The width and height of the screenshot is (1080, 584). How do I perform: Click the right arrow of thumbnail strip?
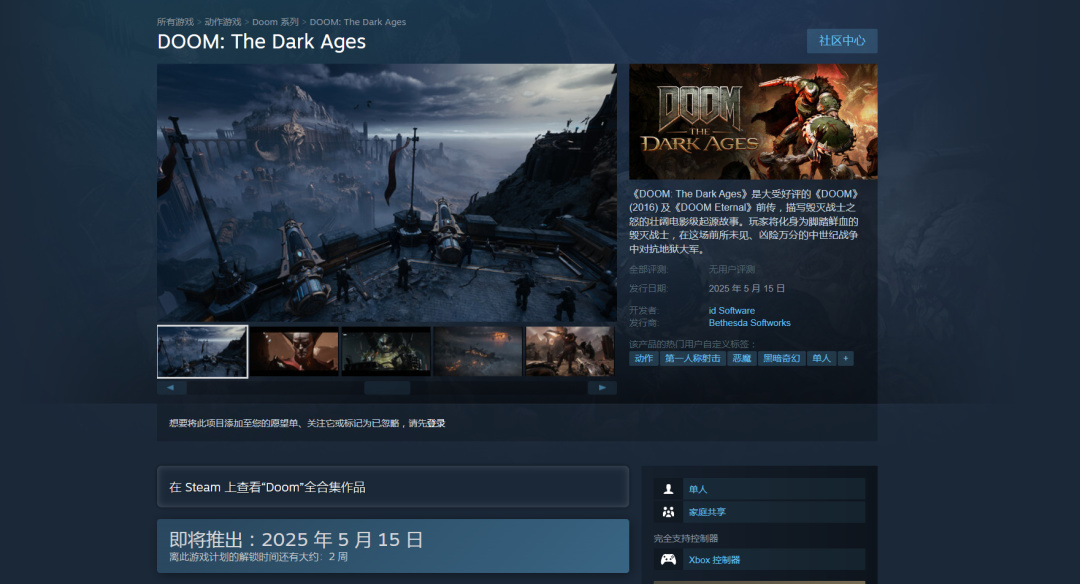pyautogui.click(x=602, y=388)
